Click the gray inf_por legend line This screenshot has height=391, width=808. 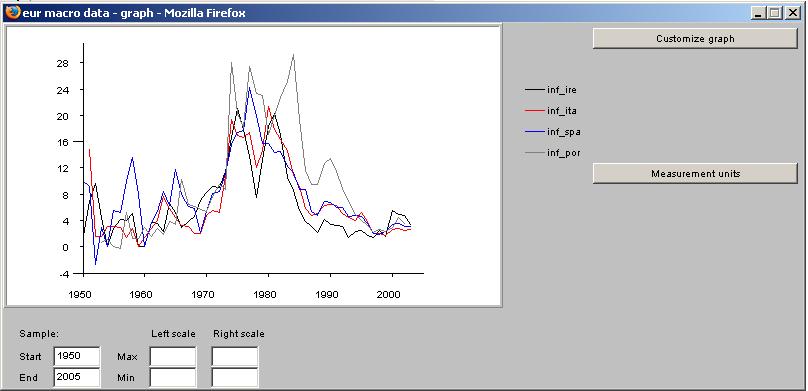(535, 153)
